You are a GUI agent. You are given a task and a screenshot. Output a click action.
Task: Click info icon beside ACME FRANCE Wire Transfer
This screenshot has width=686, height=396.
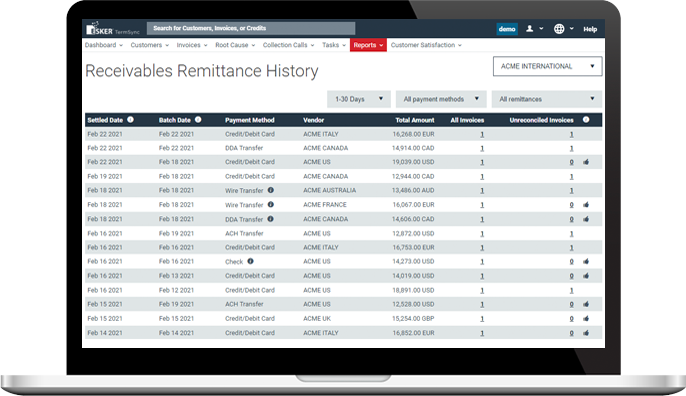pos(271,204)
